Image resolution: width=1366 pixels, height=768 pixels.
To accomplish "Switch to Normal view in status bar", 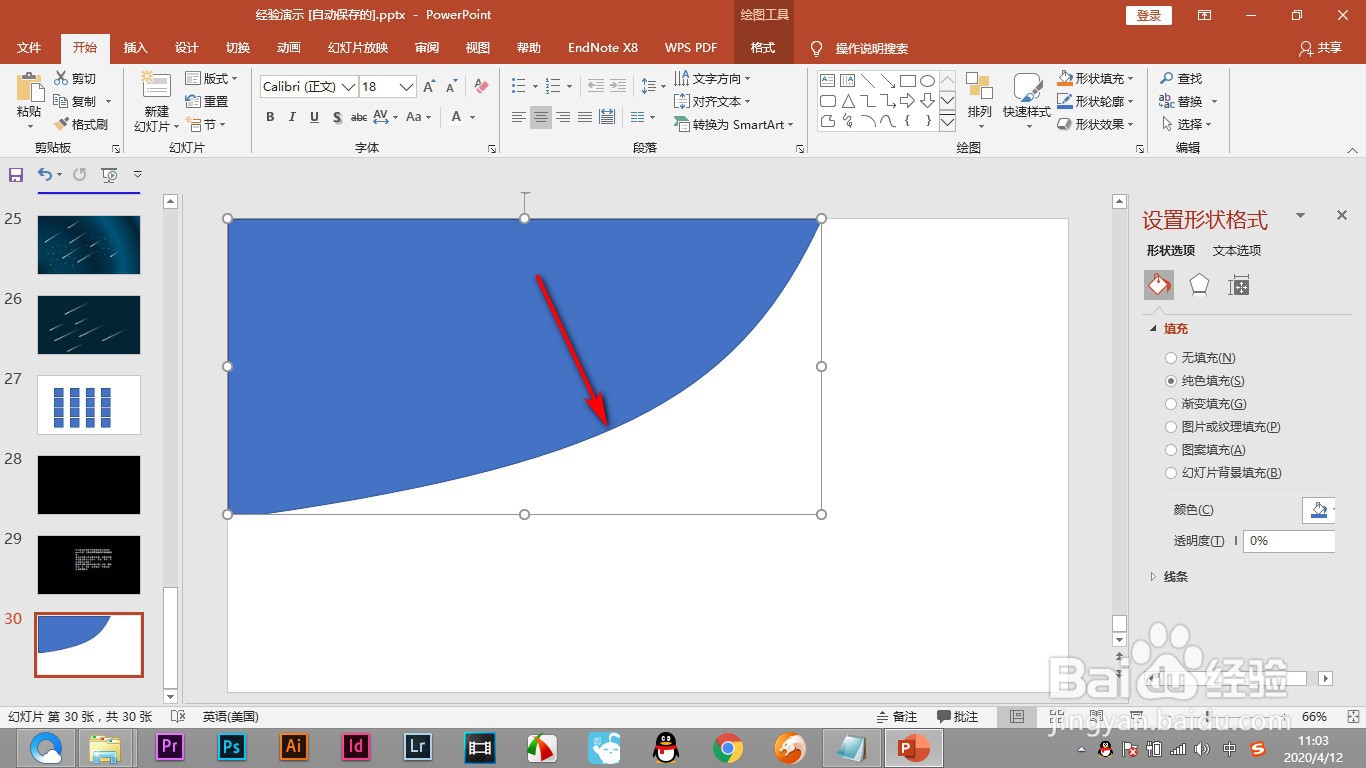I will pyautogui.click(x=1017, y=717).
